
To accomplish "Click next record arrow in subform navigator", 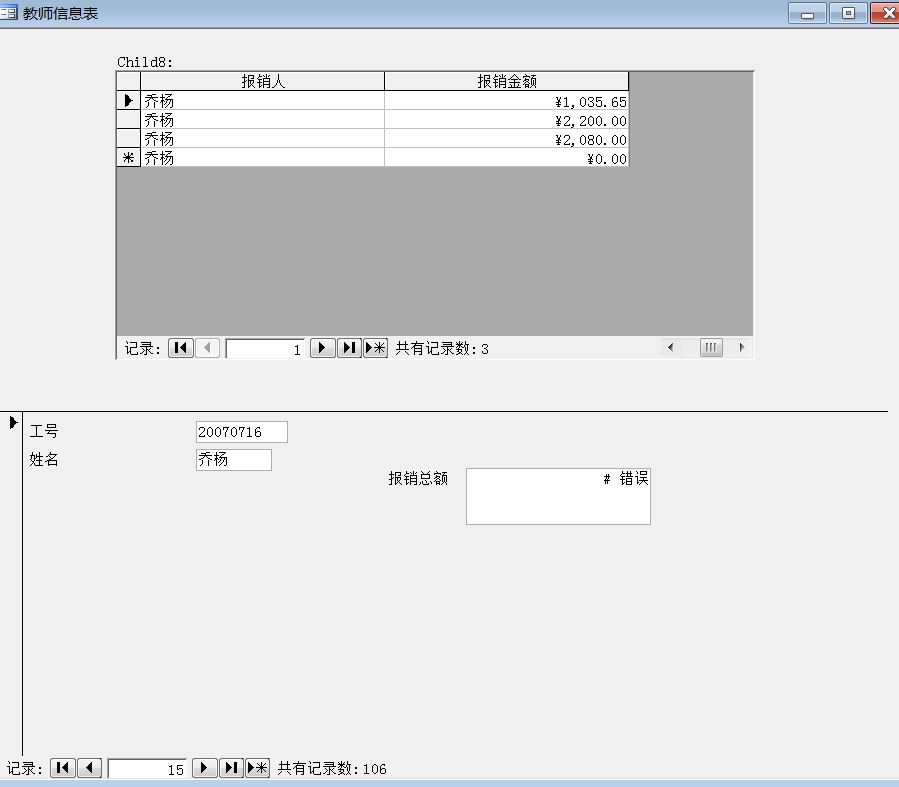I will 322,348.
